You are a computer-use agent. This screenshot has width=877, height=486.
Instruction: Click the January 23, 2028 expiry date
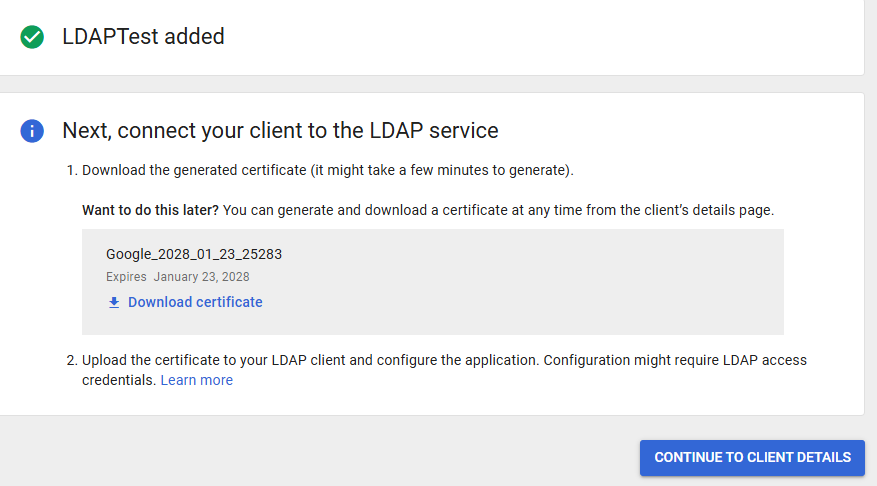pos(202,277)
